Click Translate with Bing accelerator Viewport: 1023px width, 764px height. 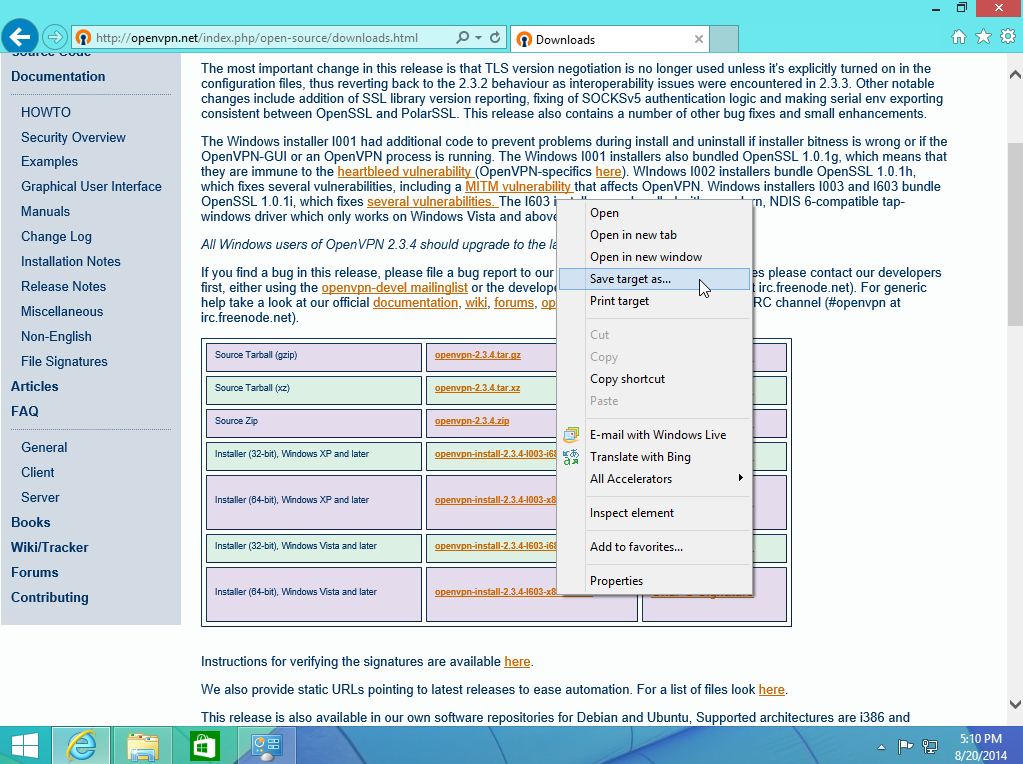click(x=655, y=457)
